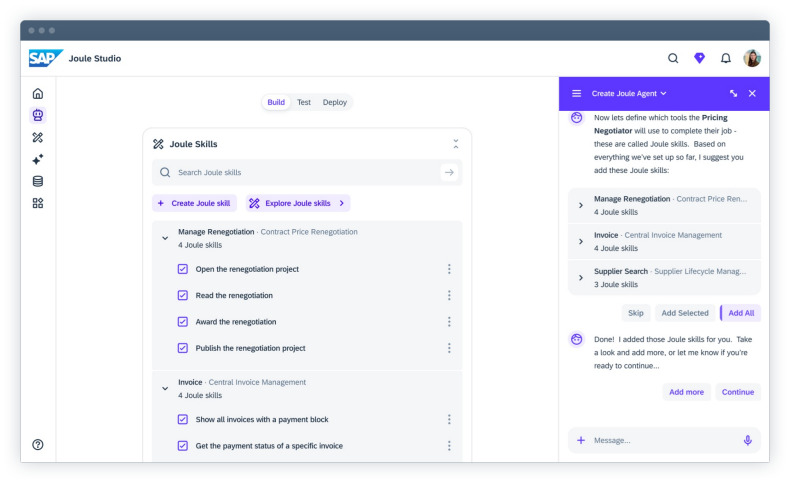Click the purple diamond icon in header
This screenshot has width=790, height=483.
click(x=699, y=58)
